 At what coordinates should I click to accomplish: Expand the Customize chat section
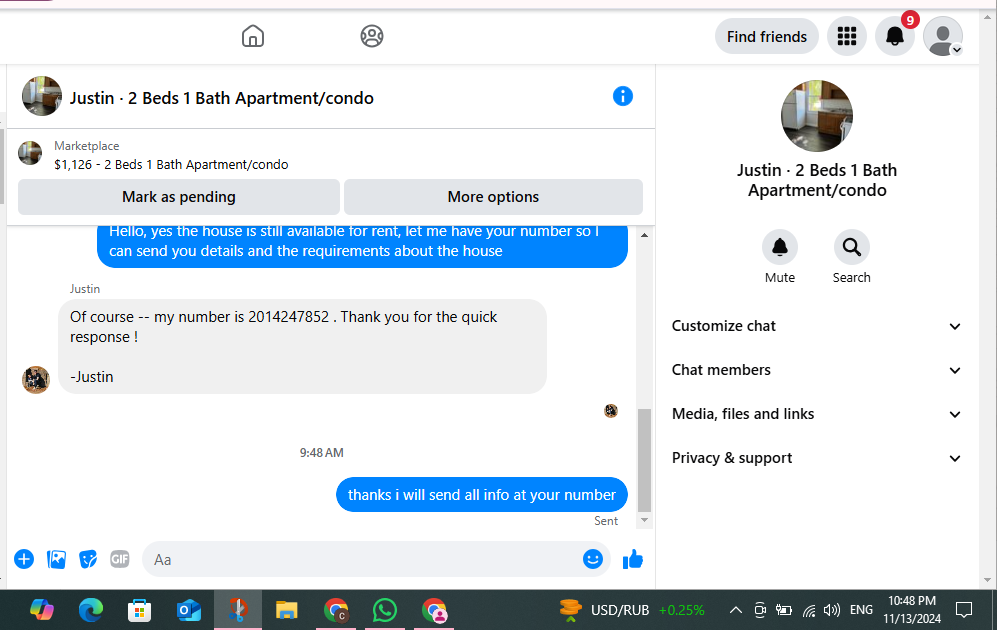tap(816, 326)
